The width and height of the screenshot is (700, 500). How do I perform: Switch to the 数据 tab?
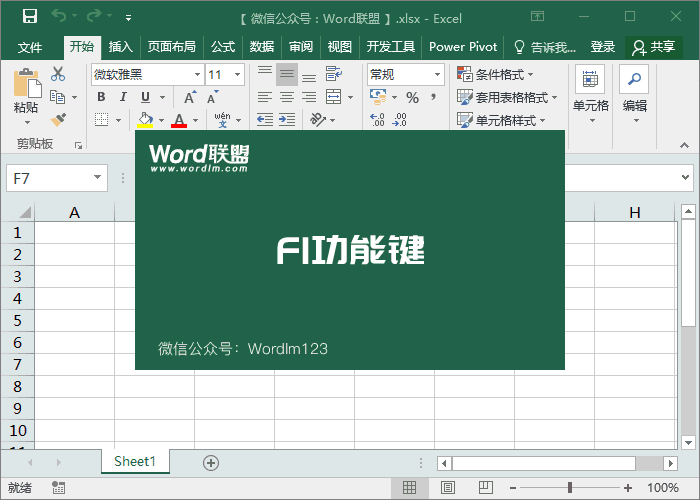262,47
